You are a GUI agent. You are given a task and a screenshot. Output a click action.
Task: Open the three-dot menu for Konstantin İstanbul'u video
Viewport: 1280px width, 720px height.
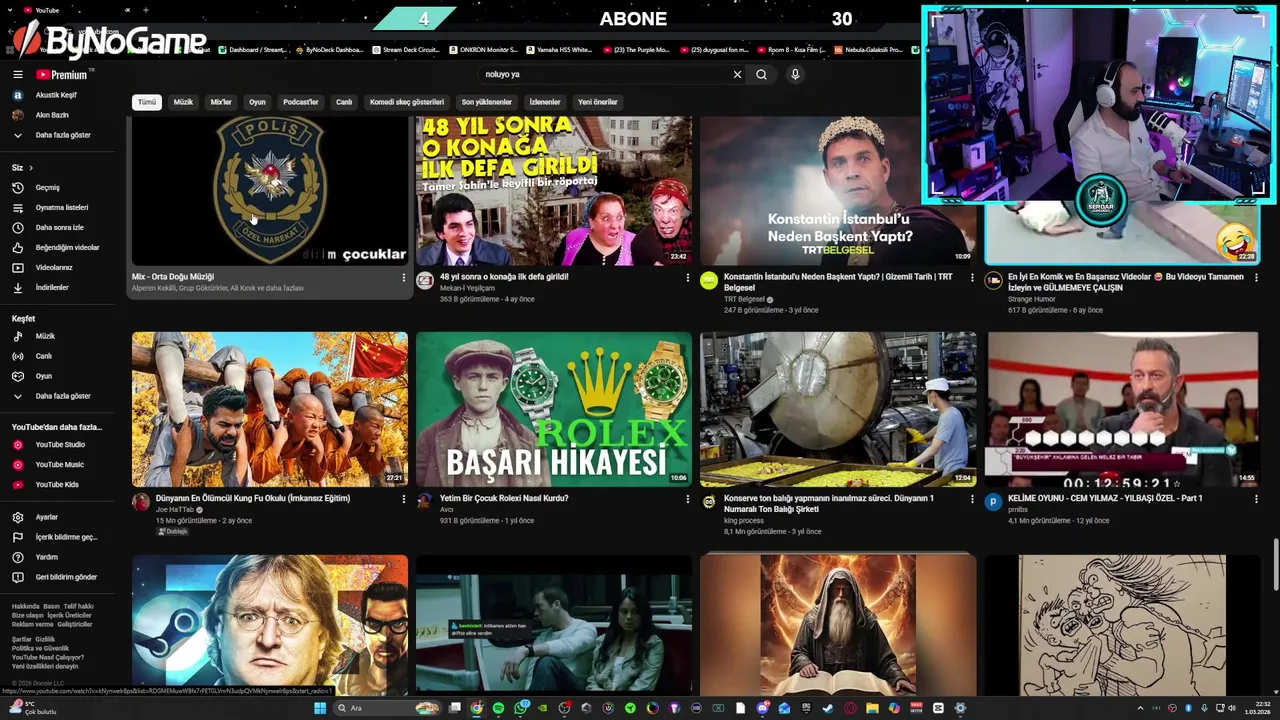[971, 277]
